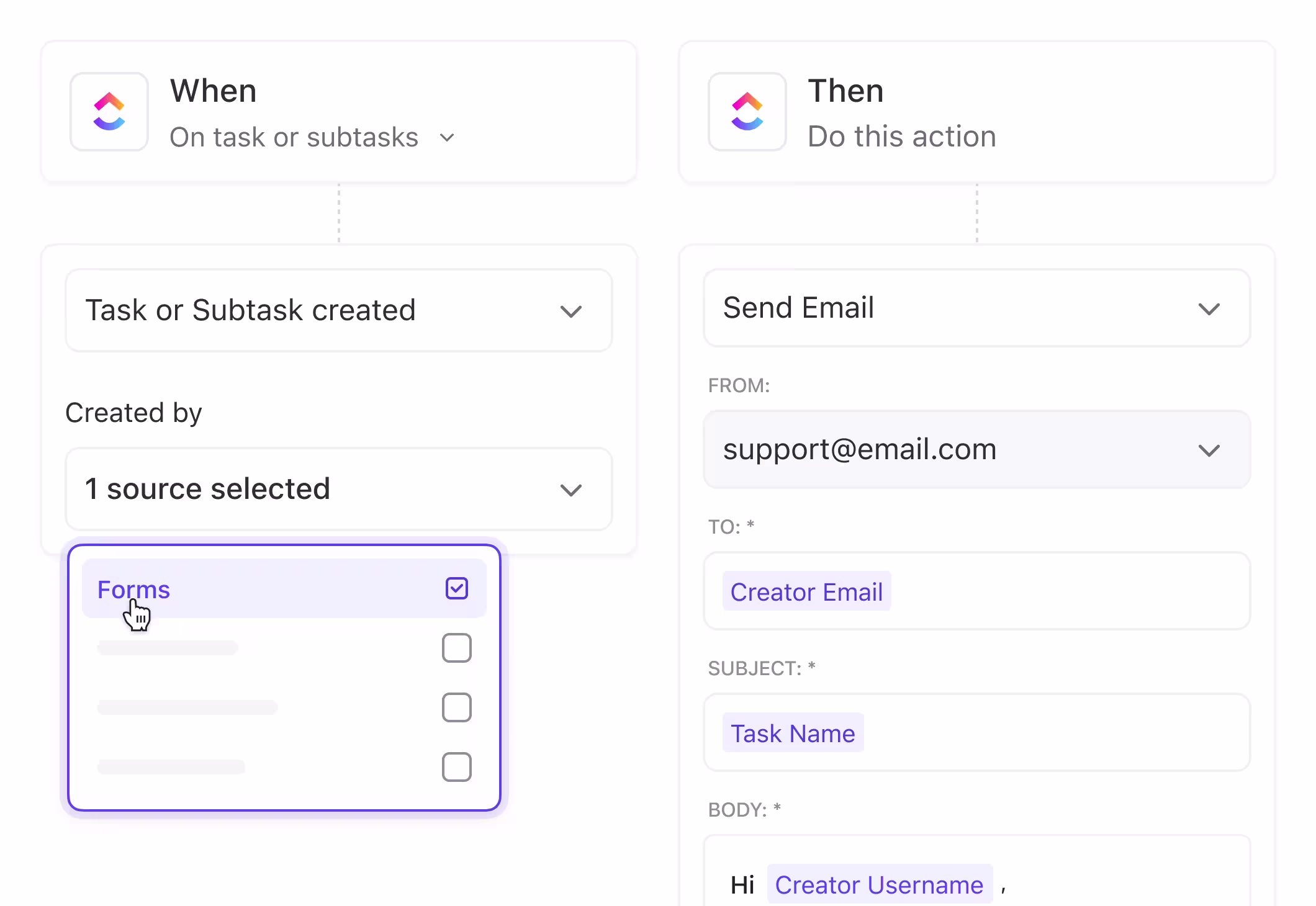This screenshot has width=1316, height=906.
Task: Click the Task Name token in SUBJECT field
Action: [x=793, y=733]
